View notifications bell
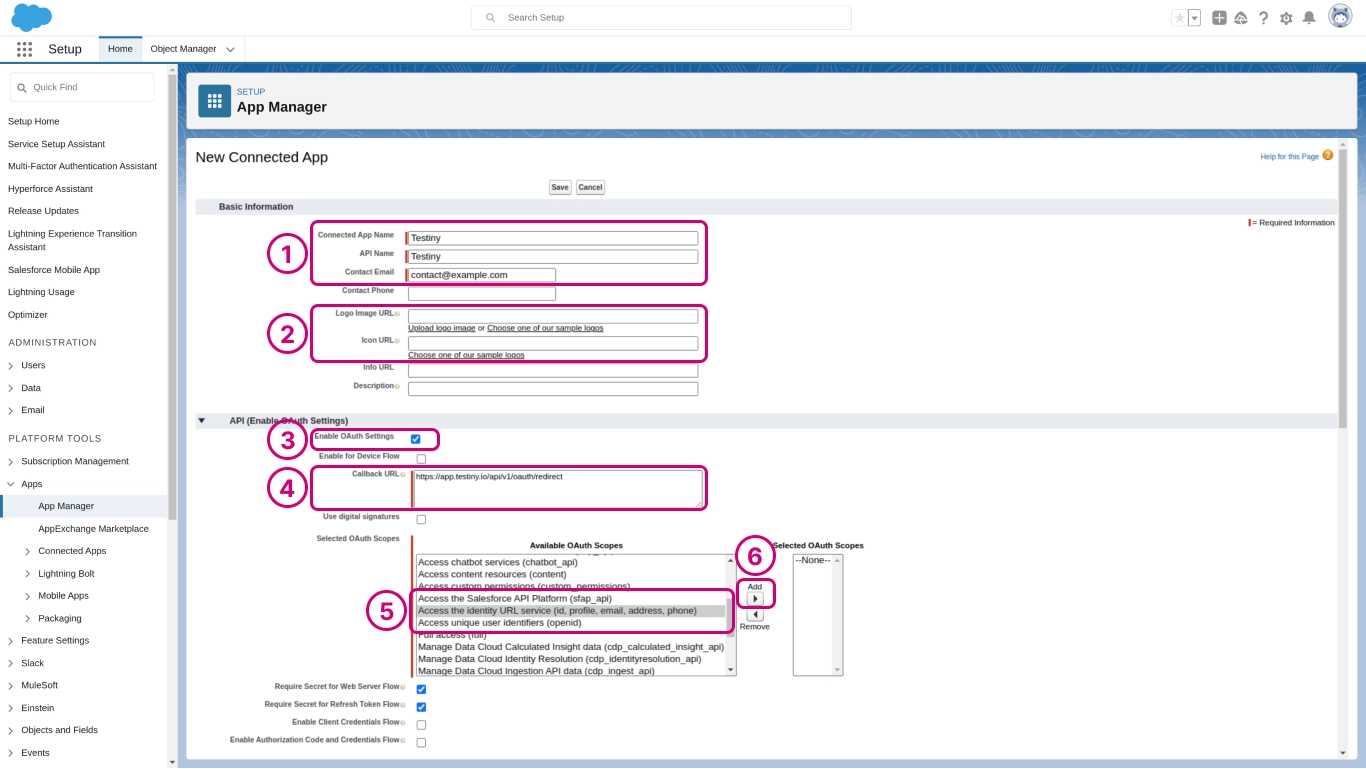The height and width of the screenshot is (769, 1366). tap(1309, 18)
